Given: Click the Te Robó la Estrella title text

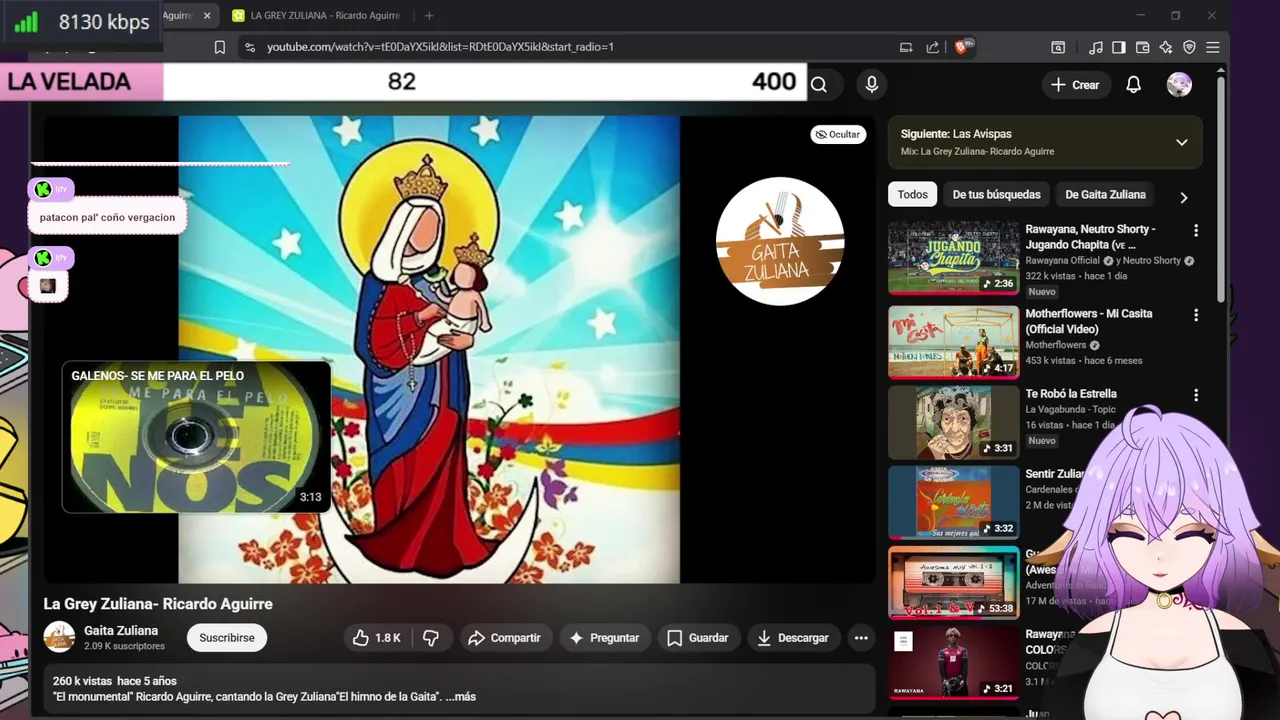Looking at the screenshot, I should coord(1070,394).
